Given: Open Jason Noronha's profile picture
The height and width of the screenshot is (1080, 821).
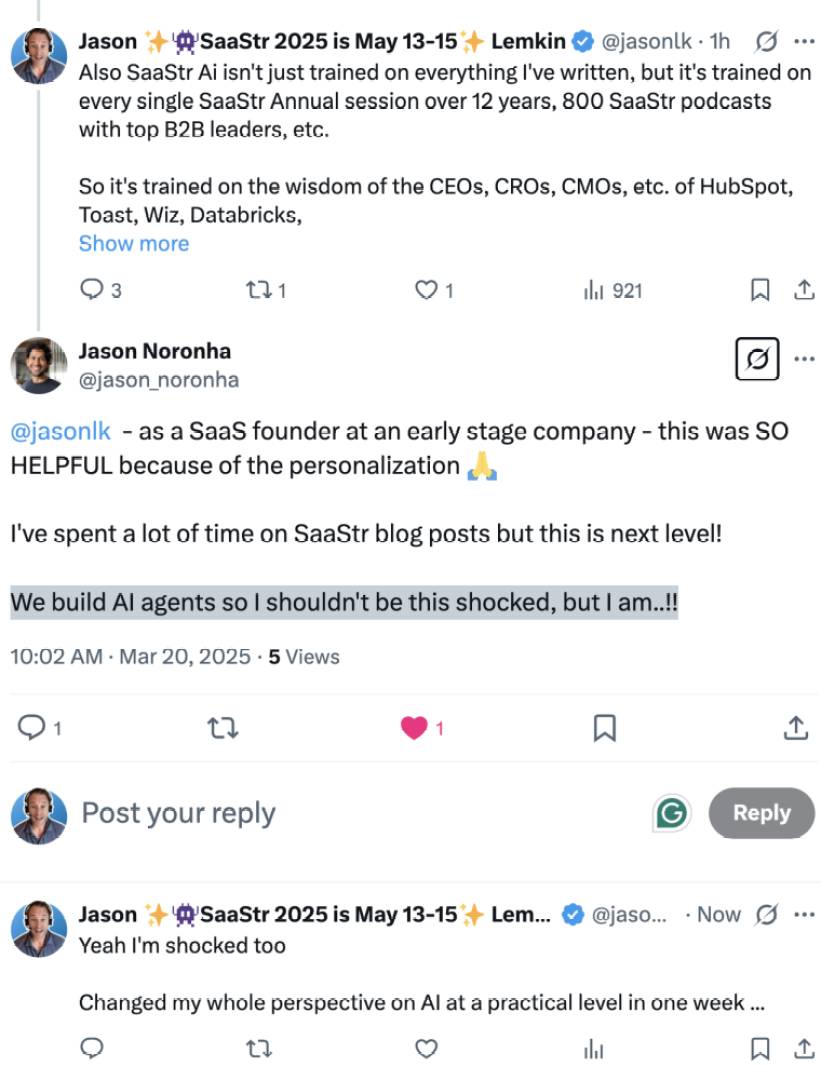Looking at the screenshot, I should pos(38,365).
